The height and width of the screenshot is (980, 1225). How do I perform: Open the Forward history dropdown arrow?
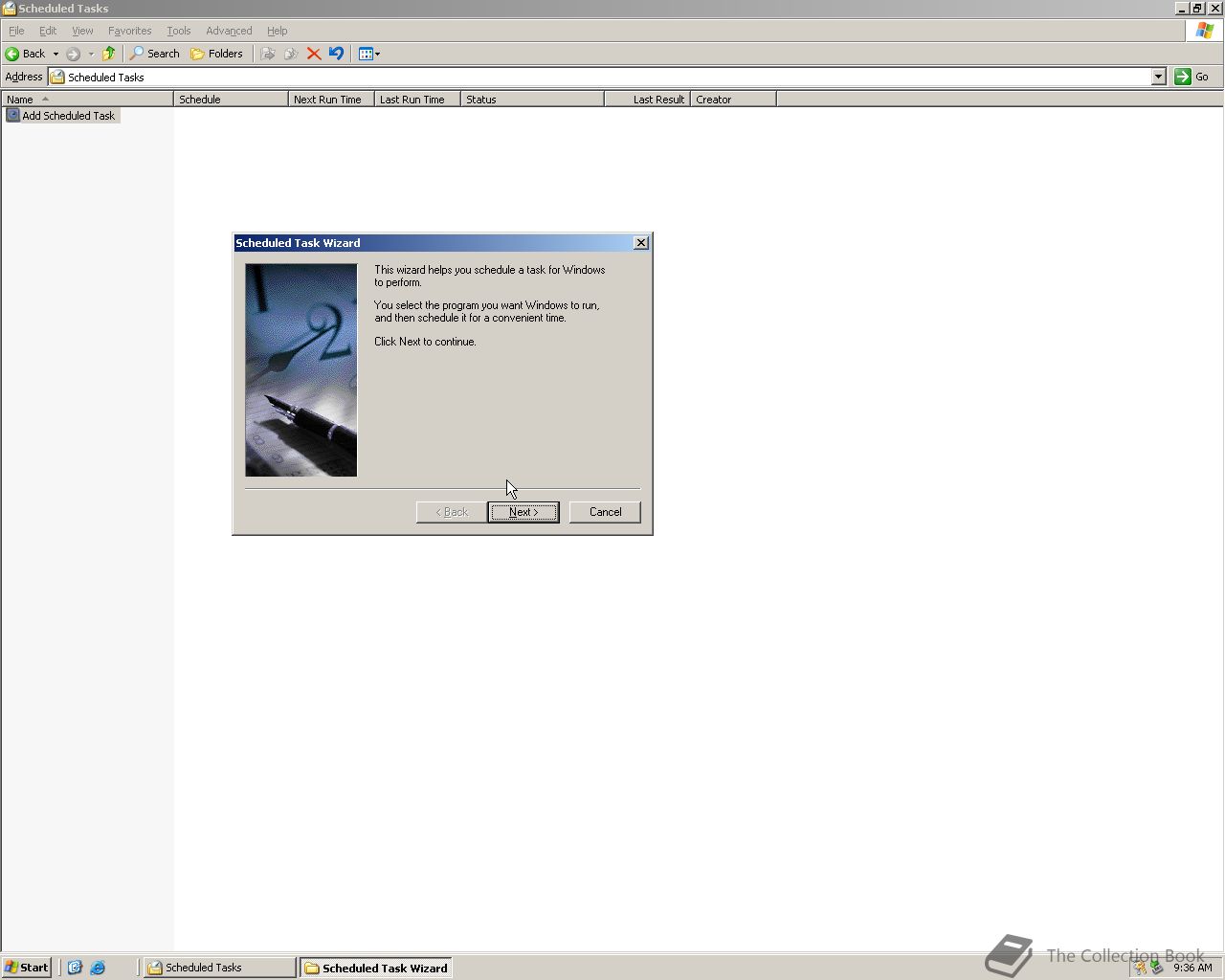pyautogui.click(x=91, y=54)
